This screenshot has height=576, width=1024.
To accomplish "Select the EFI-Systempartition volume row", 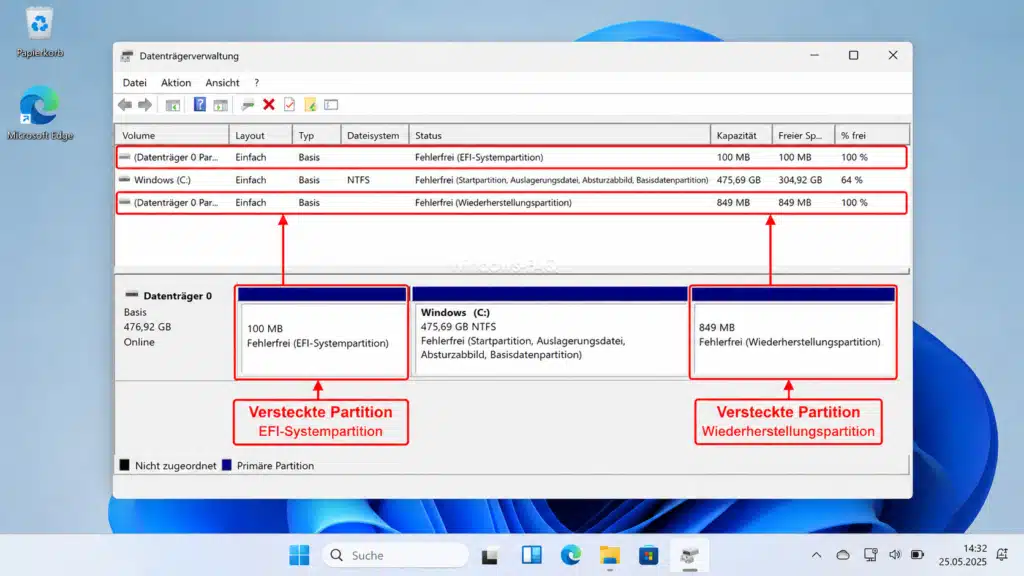I will point(511,157).
